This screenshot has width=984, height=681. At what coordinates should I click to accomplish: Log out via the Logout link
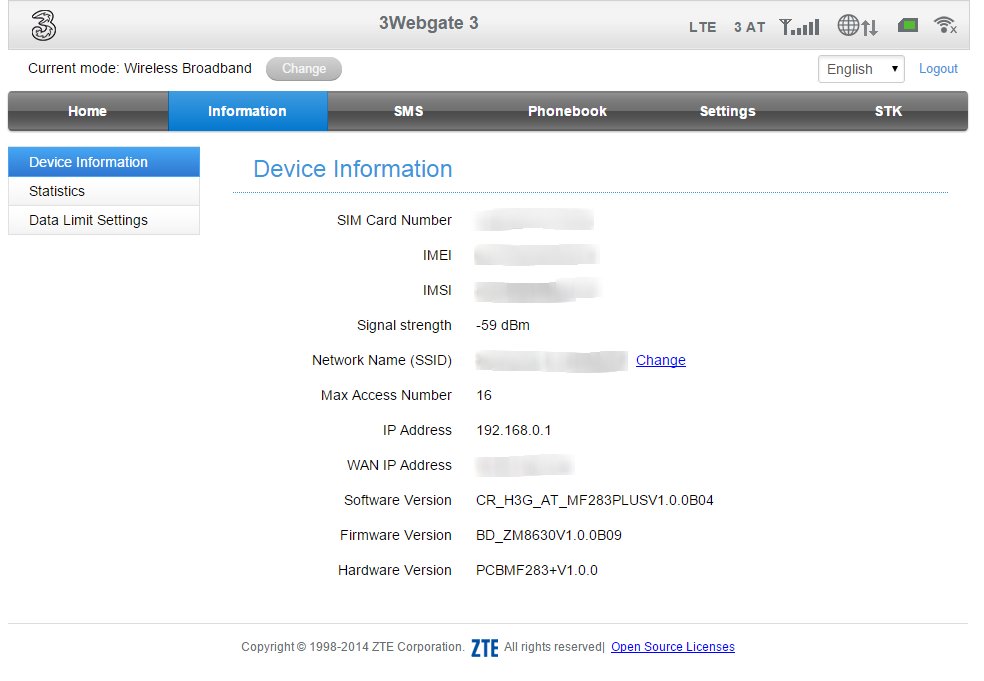[938, 69]
